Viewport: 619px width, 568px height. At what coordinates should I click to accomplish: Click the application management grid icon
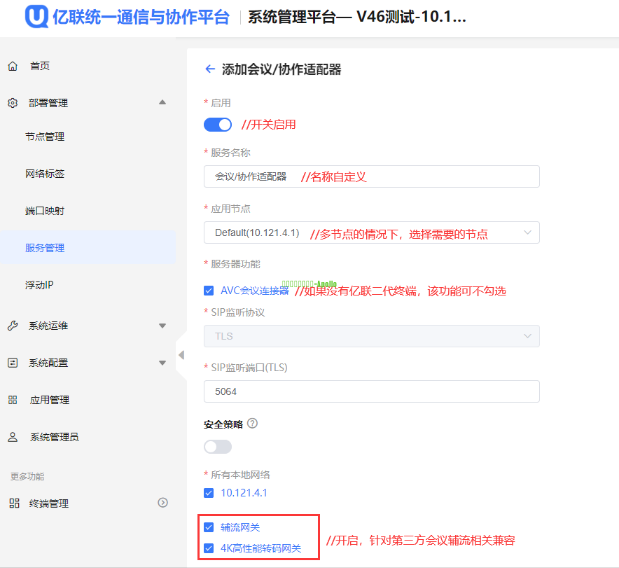(13, 400)
